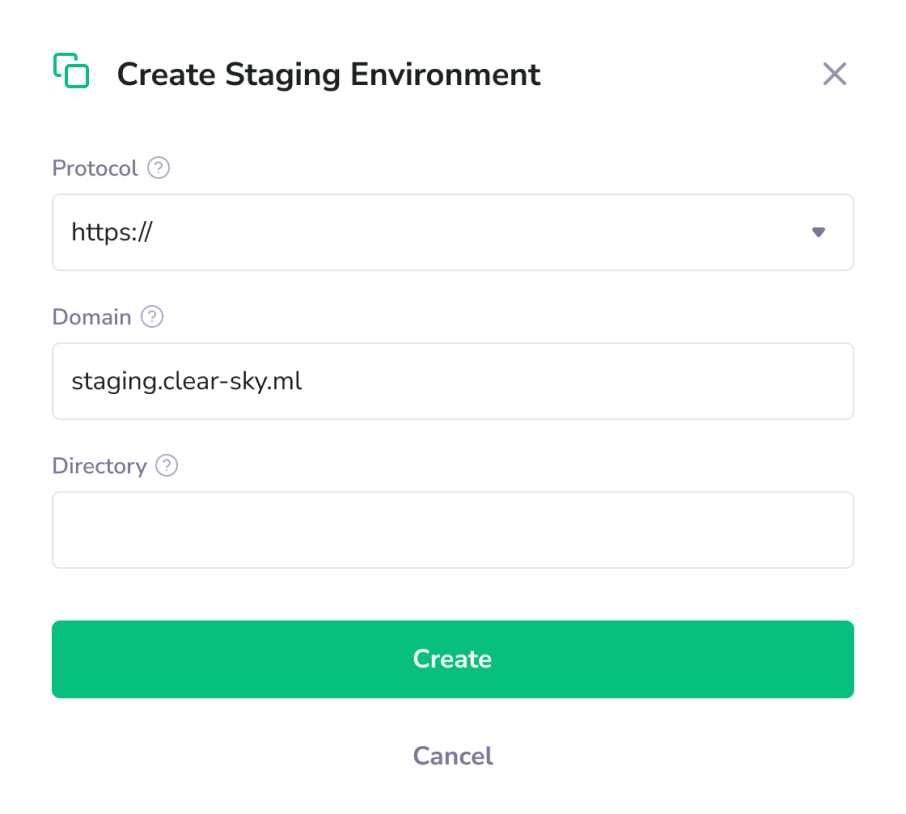Click the dropdown arrow in the https:// field
Image resolution: width=906 pixels, height=814 pixels.
pos(819,232)
